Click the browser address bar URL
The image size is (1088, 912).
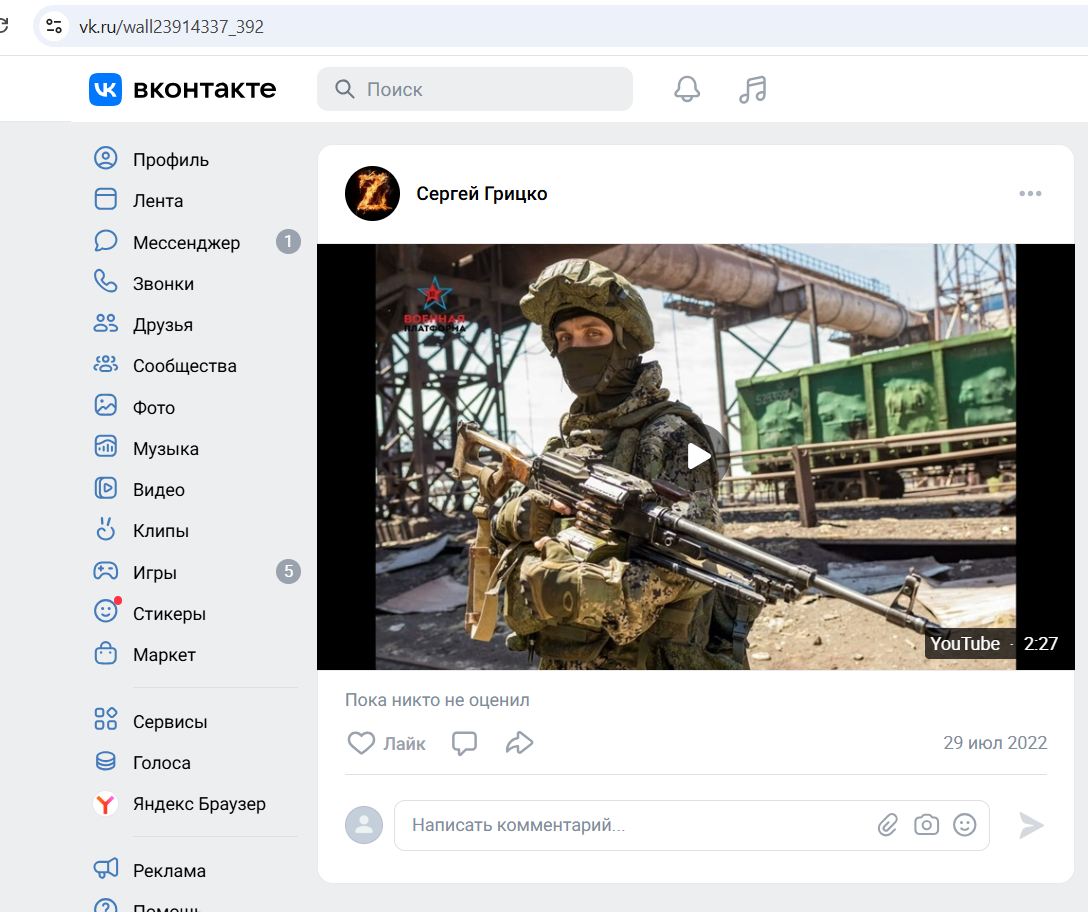(171, 26)
